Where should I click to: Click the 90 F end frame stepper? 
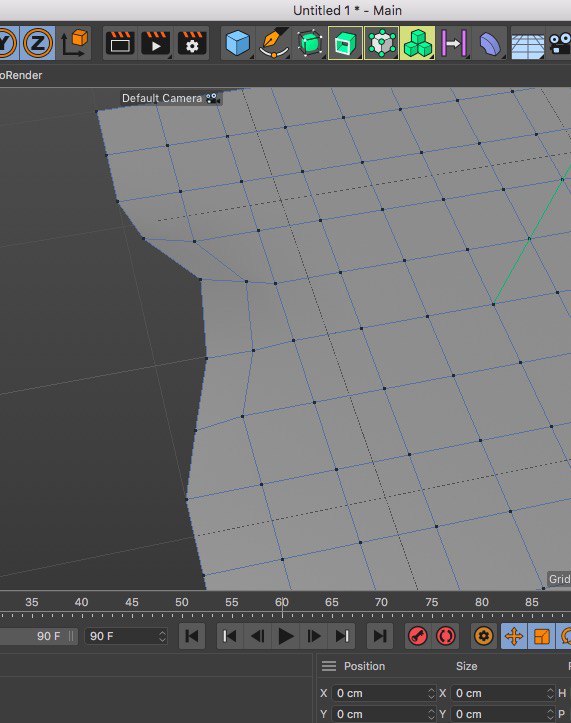pos(162,636)
